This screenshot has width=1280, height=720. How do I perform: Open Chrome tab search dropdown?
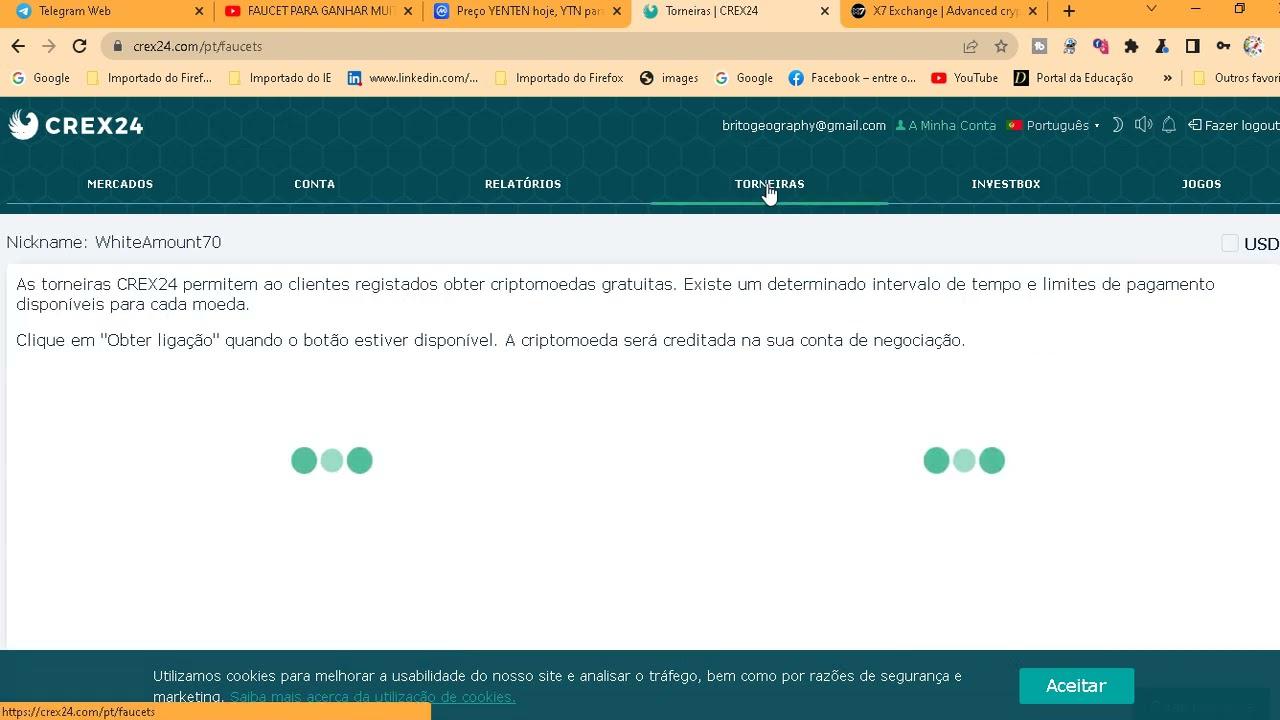[x=1151, y=10]
